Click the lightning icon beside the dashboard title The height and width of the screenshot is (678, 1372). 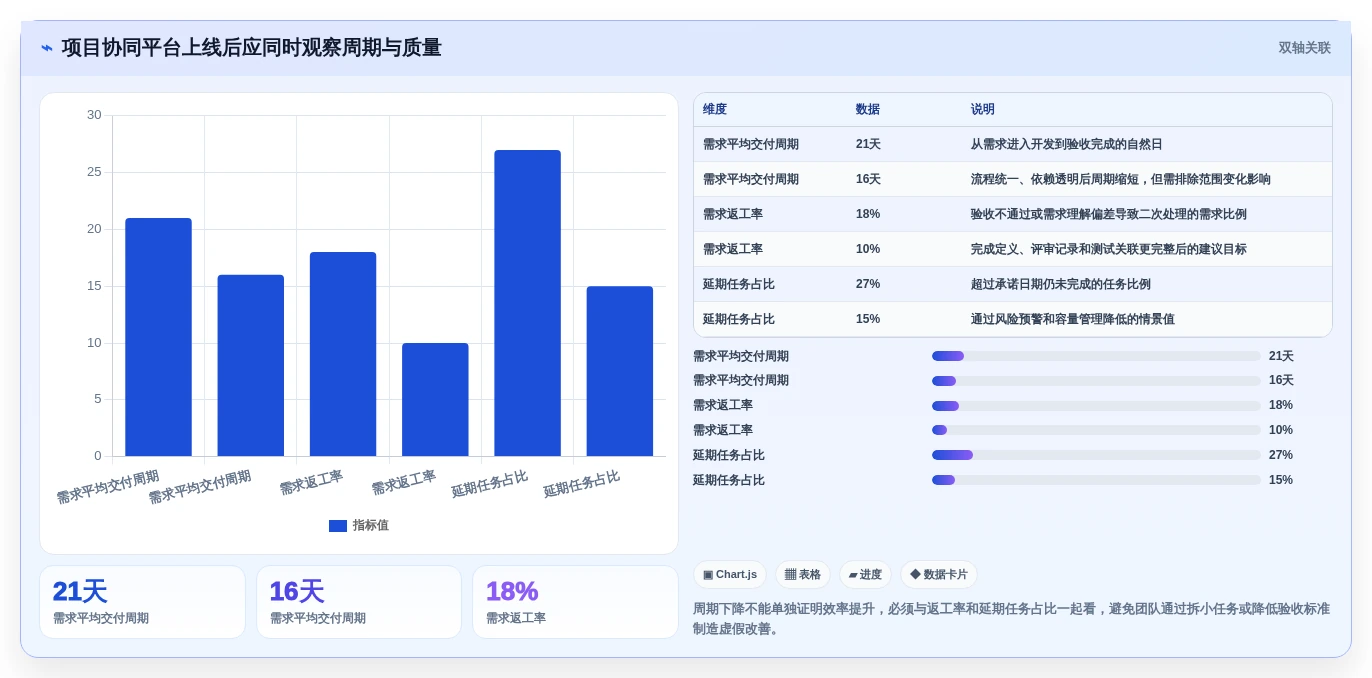click(47, 48)
